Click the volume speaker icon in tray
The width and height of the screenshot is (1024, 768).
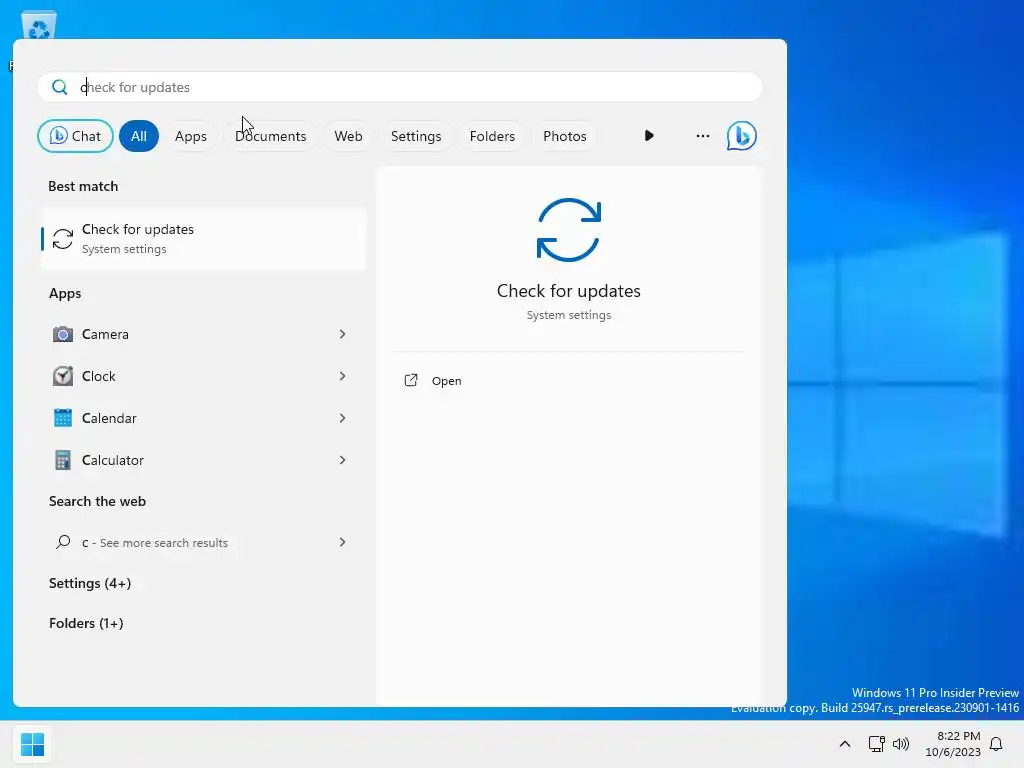pos(901,744)
